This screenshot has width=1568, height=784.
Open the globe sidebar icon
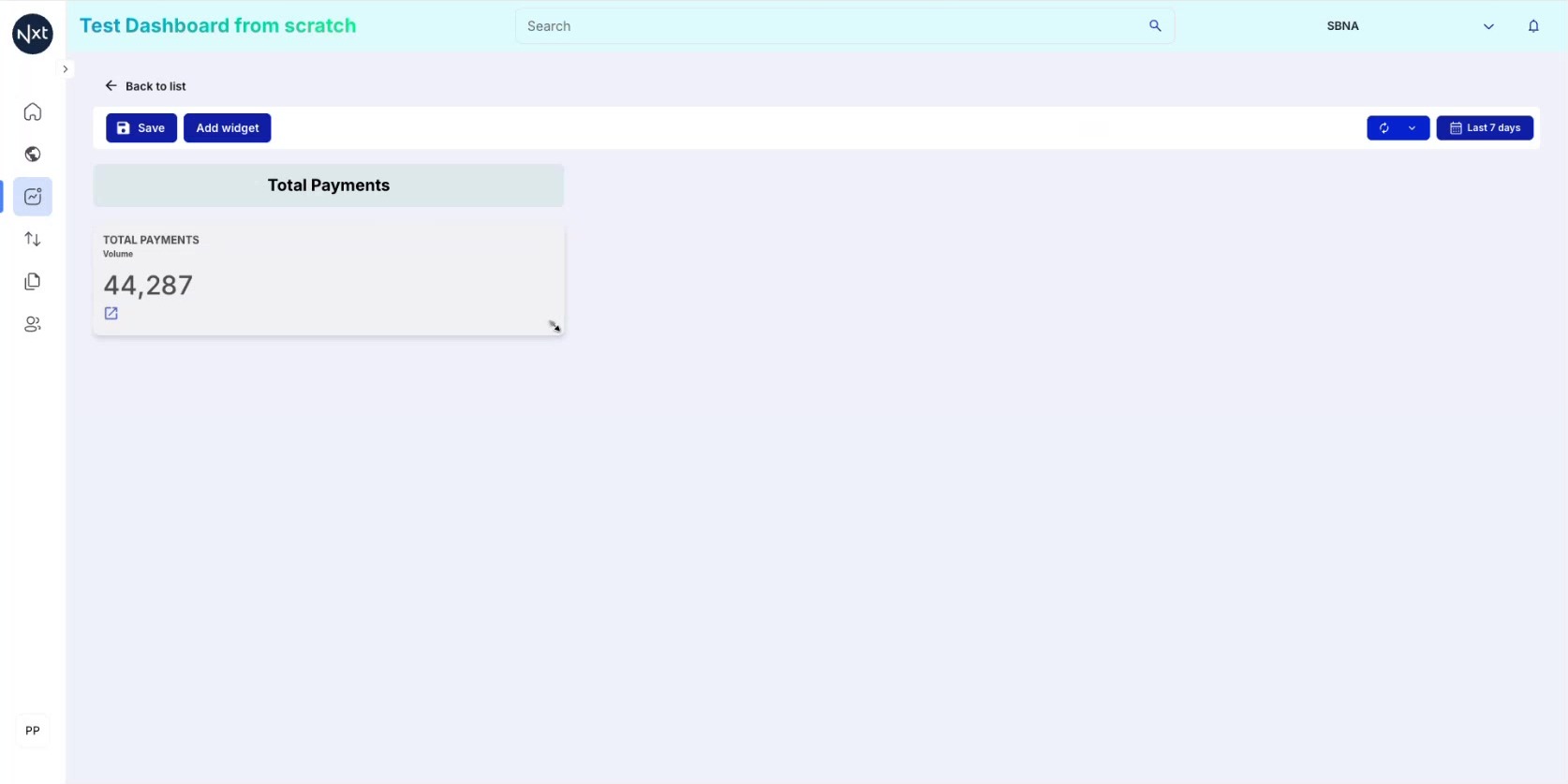pos(33,155)
